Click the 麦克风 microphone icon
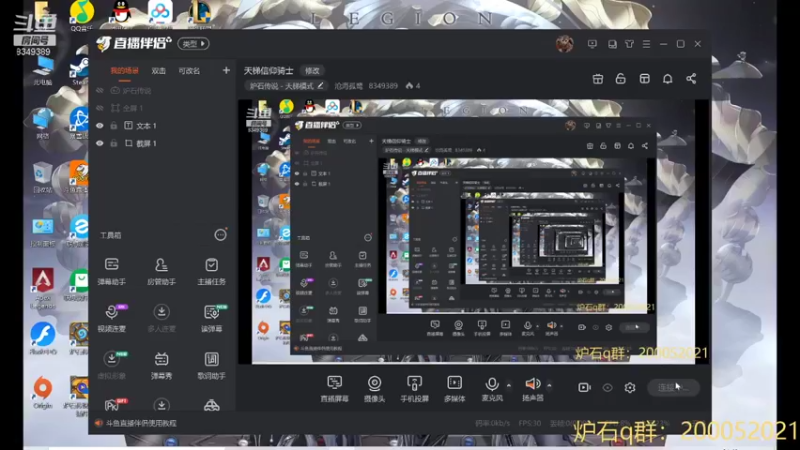This screenshot has width=800, height=450. tap(492, 384)
